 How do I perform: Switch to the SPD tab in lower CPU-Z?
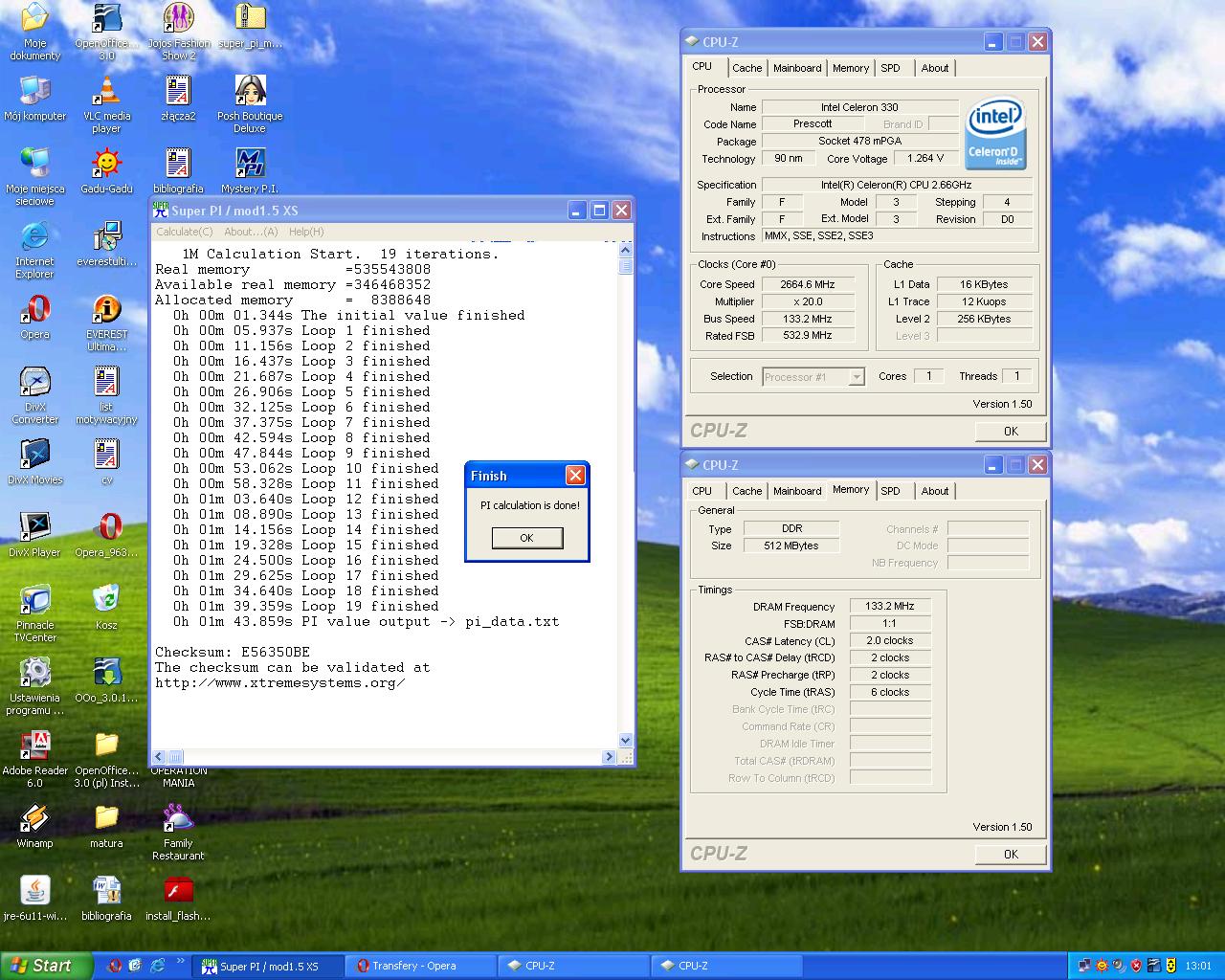coord(890,491)
